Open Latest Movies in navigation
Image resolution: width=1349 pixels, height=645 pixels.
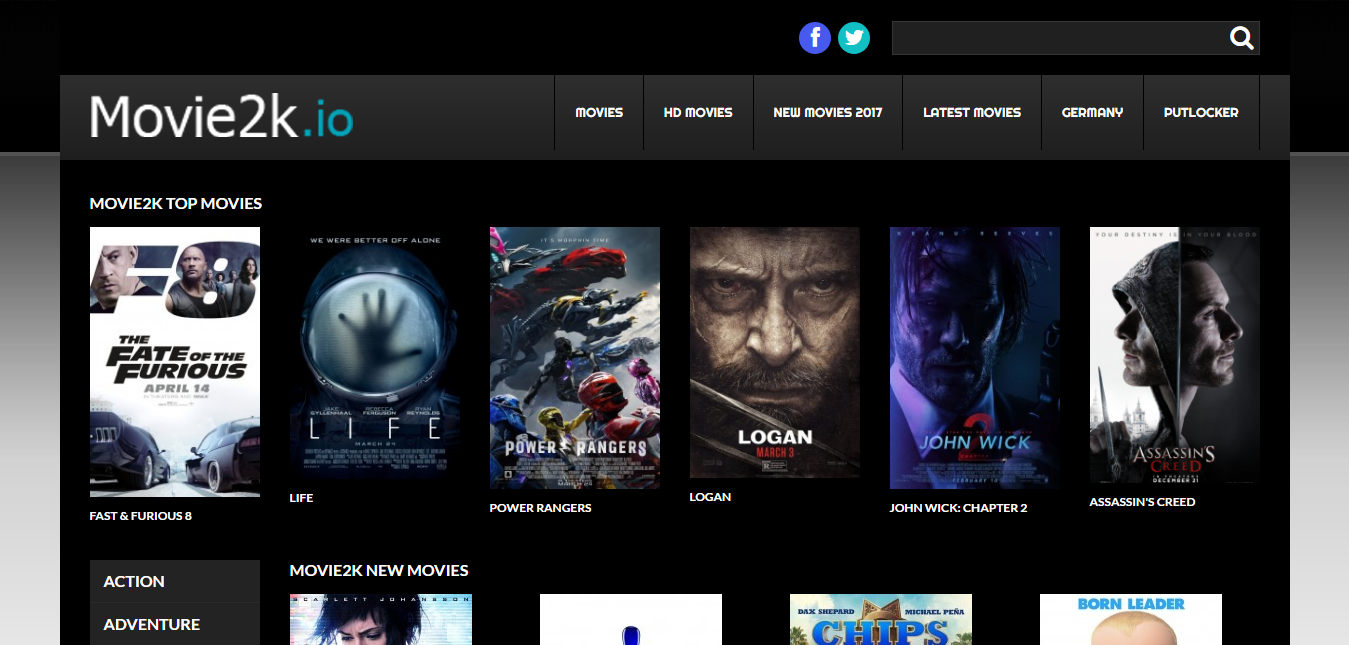972,112
